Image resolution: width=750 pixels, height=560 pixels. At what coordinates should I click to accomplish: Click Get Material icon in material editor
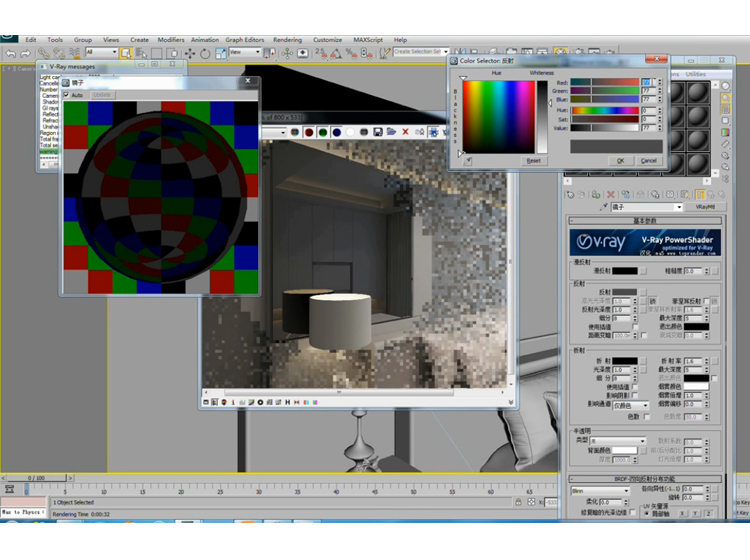[x=570, y=195]
